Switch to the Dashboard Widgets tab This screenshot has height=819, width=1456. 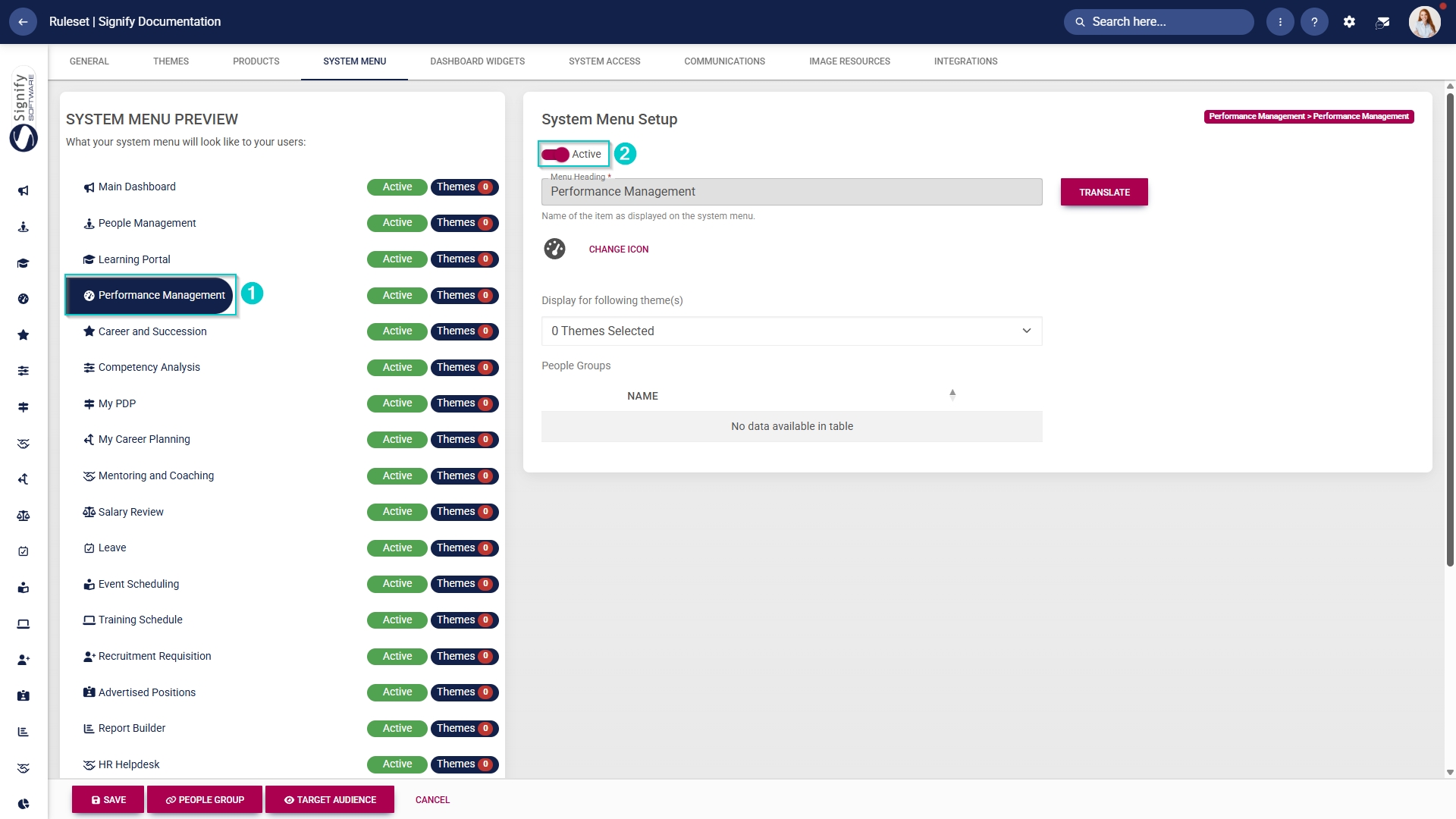[x=477, y=61]
